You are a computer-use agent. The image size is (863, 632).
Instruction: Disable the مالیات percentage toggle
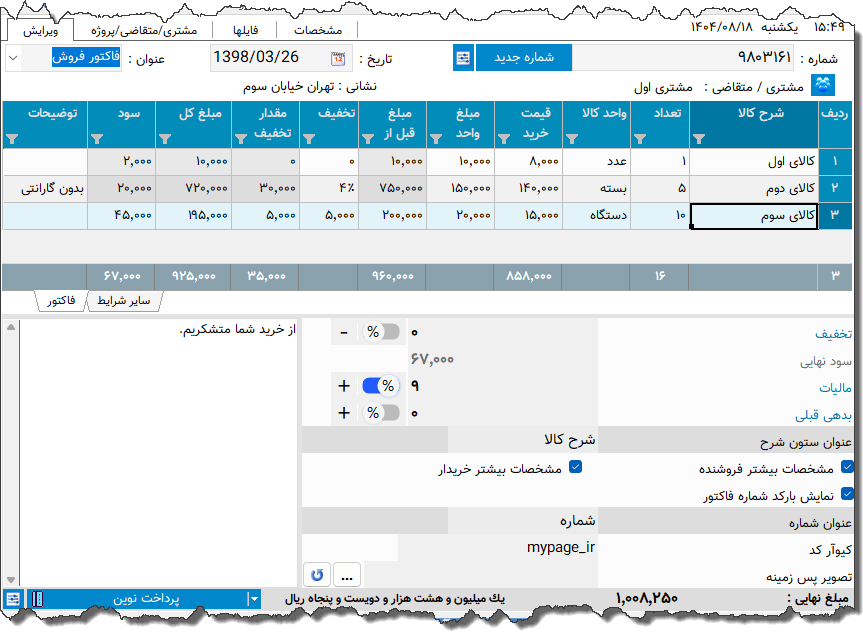coord(380,384)
